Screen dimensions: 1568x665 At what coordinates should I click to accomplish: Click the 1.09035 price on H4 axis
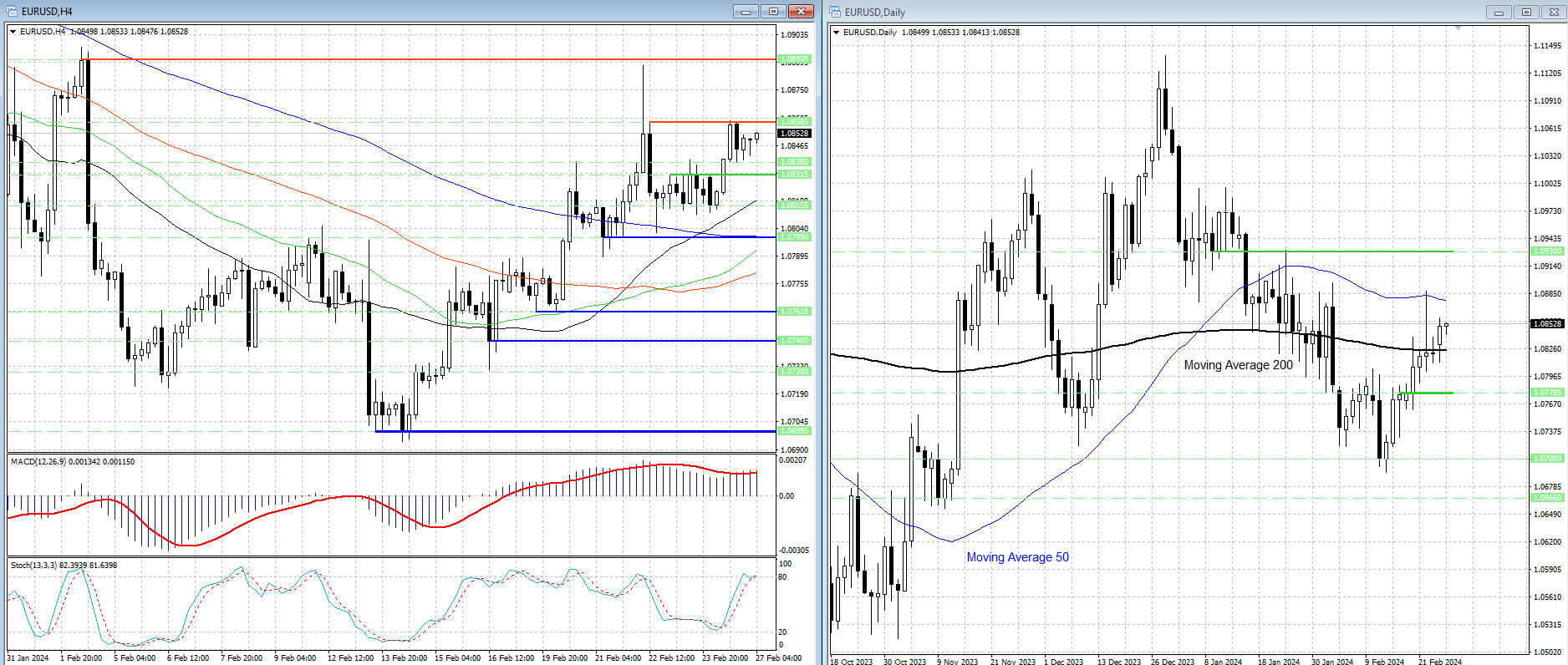[x=794, y=35]
